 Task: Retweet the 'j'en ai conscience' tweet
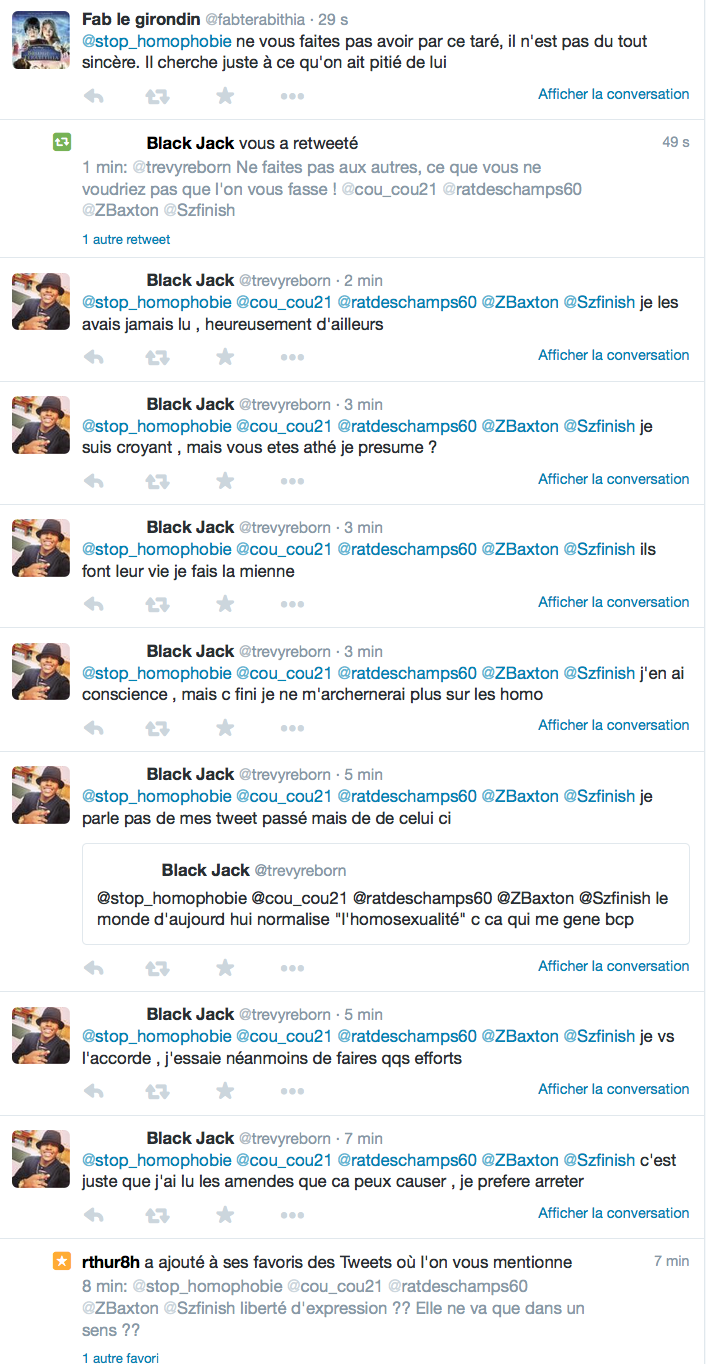tap(157, 727)
